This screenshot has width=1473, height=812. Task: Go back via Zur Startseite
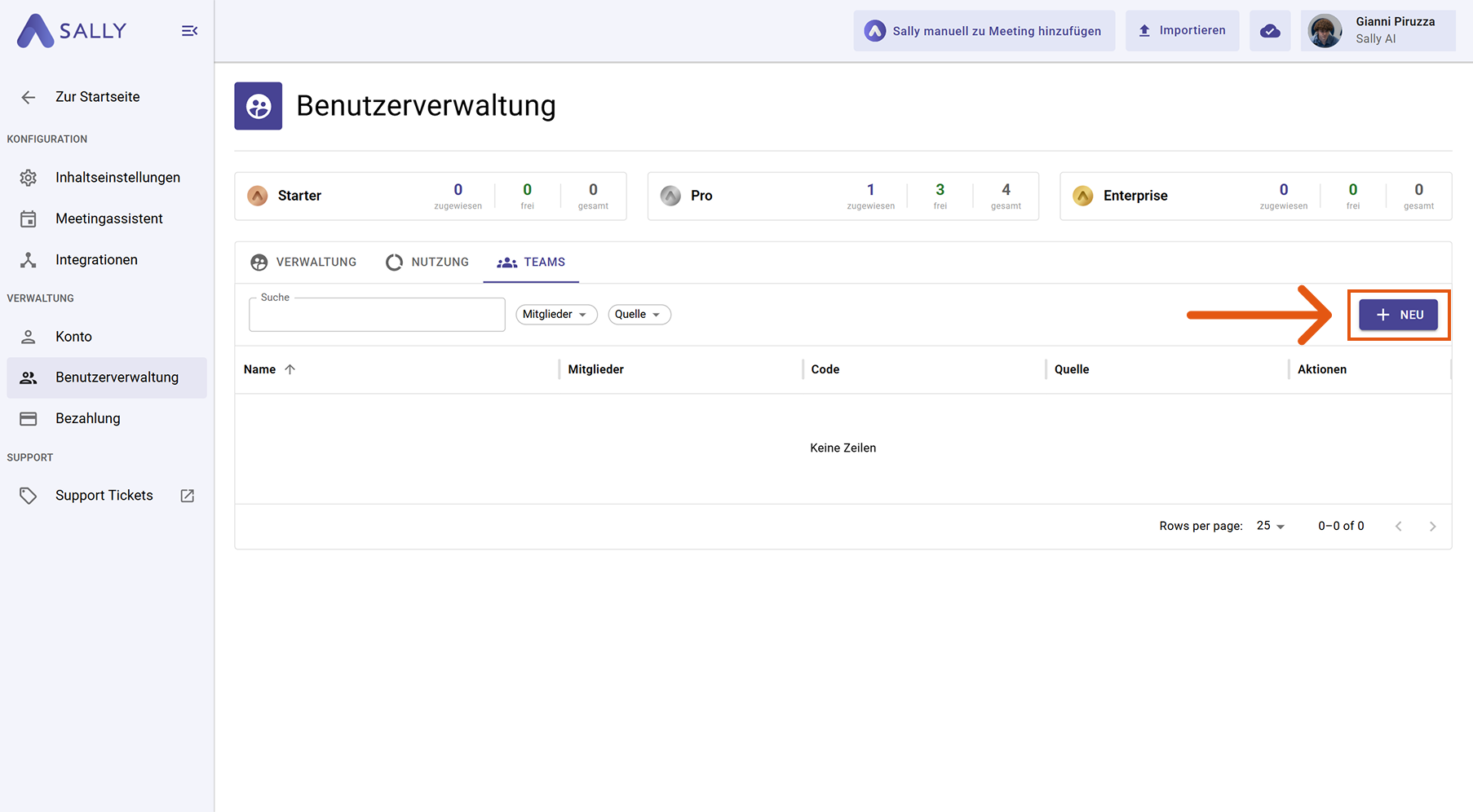(96, 97)
